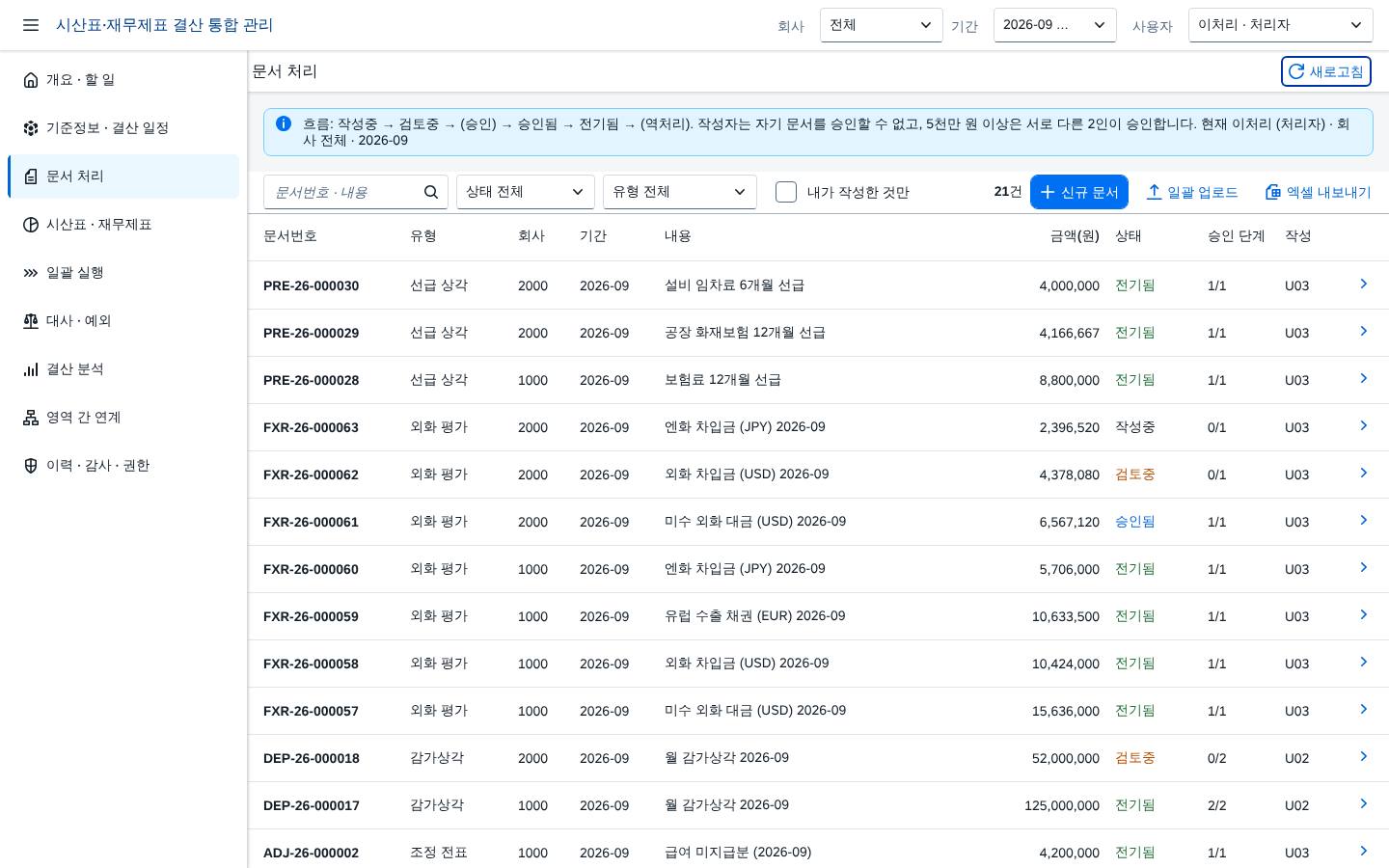Click the search magnifier icon
1389x868 pixels.
431,192
